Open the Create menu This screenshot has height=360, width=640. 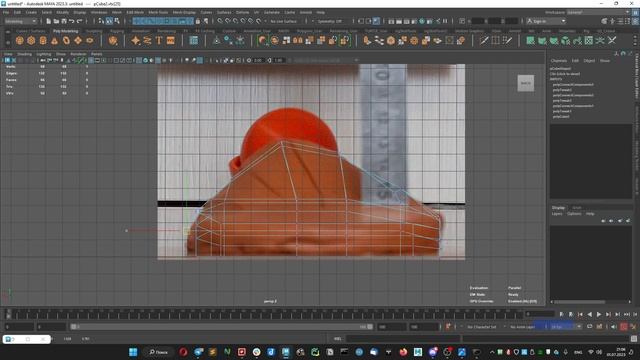[x=31, y=13]
